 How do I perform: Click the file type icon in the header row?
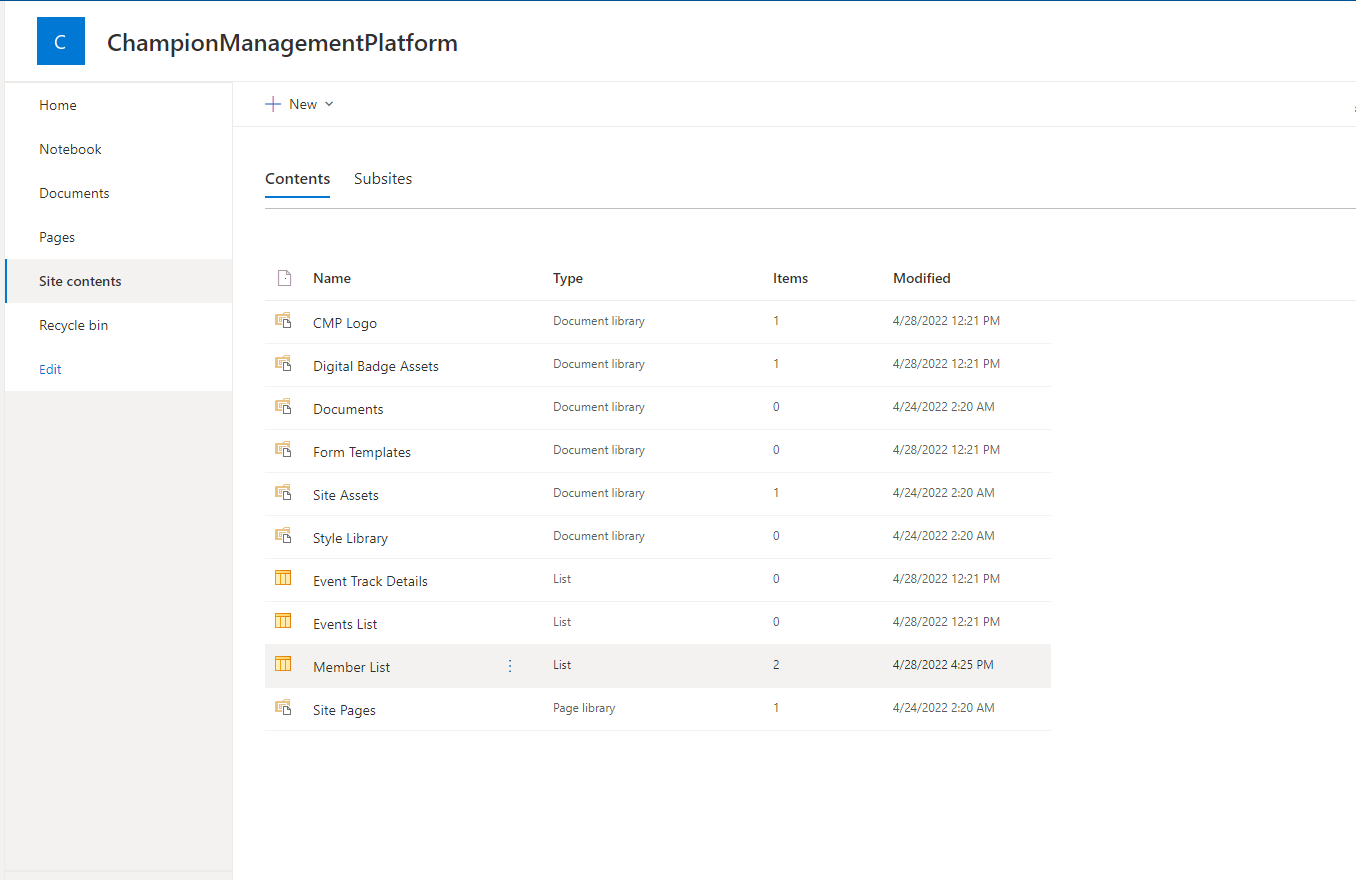[283, 277]
